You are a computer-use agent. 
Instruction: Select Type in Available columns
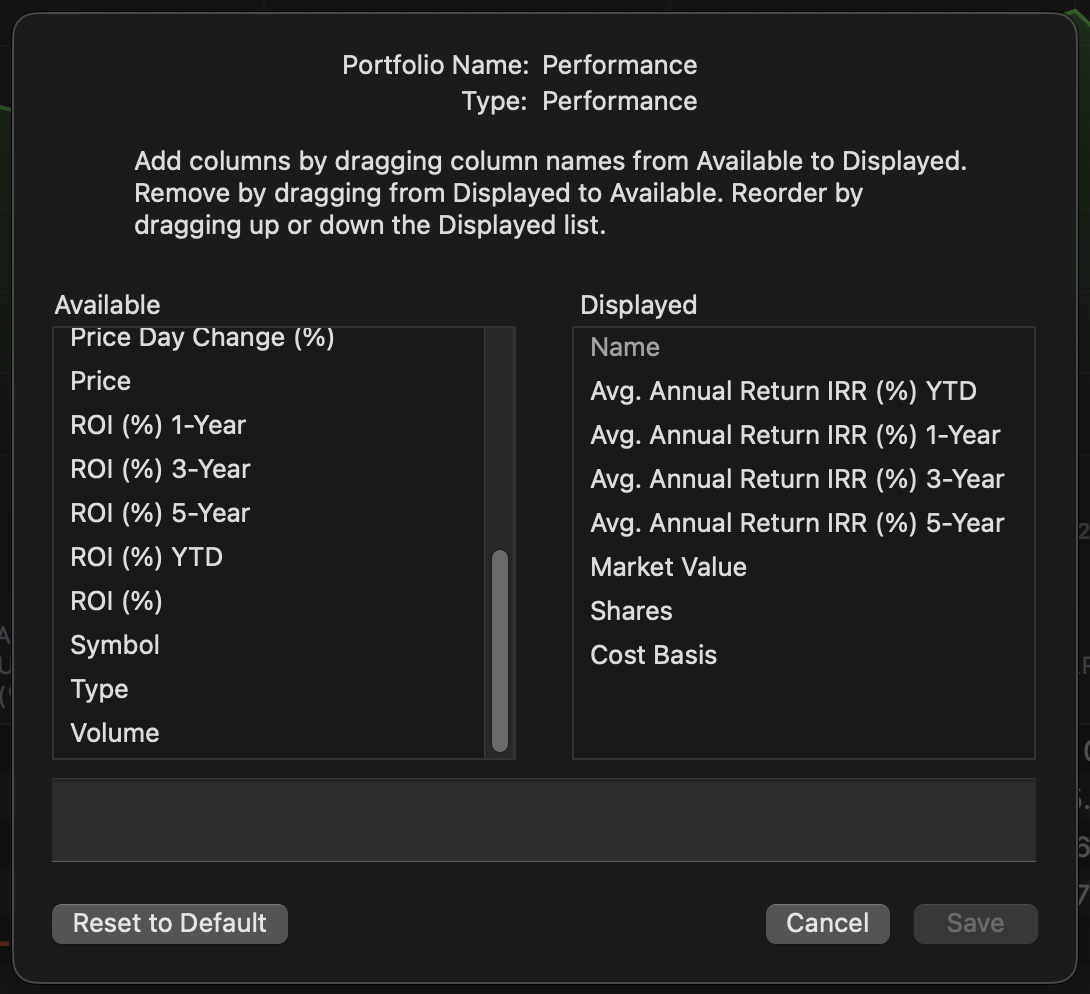tap(99, 689)
